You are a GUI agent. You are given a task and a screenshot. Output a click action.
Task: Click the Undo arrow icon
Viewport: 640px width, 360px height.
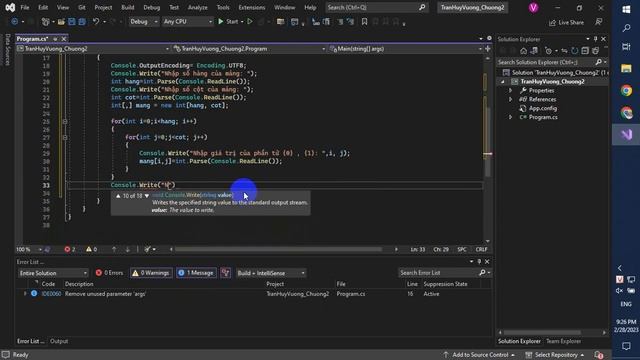96,22
